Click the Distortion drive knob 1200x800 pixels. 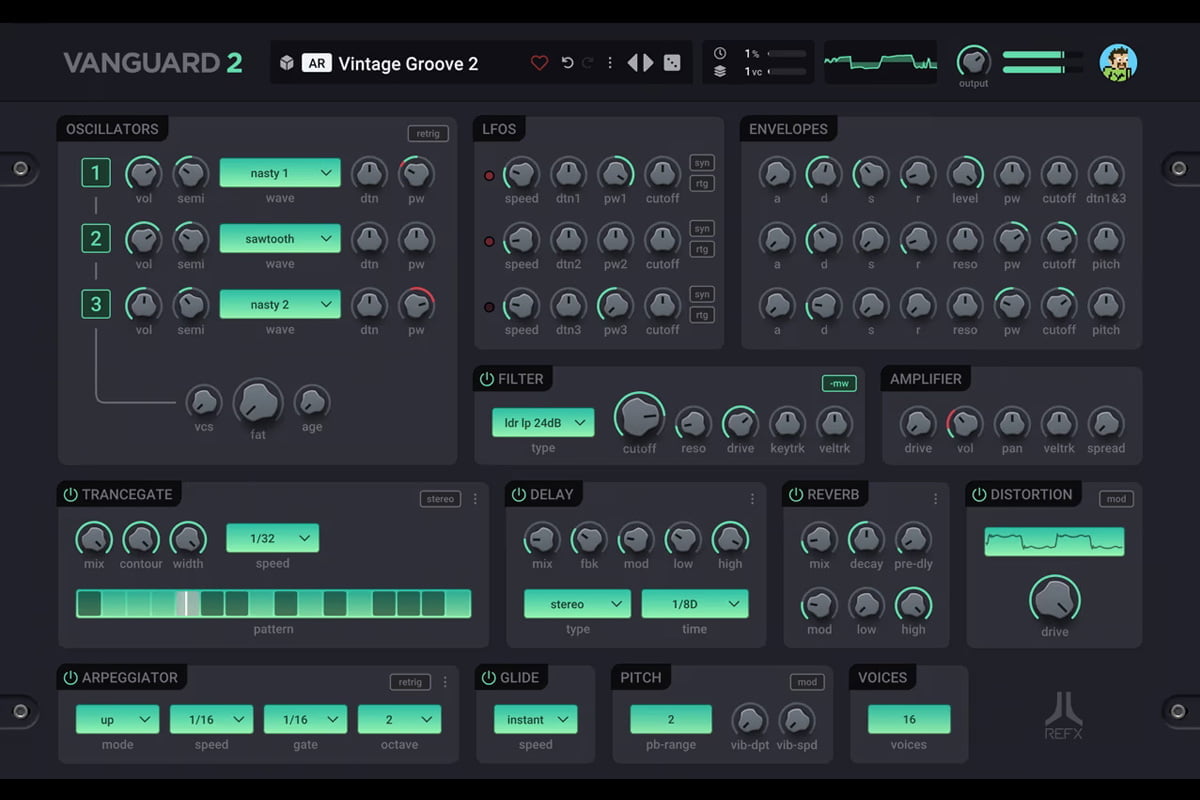[x=1054, y=600]
